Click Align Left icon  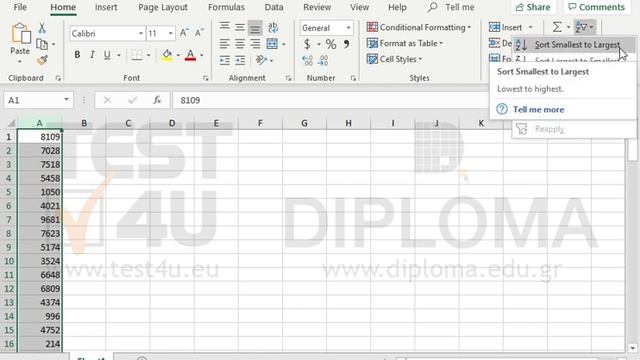(224, 44)
